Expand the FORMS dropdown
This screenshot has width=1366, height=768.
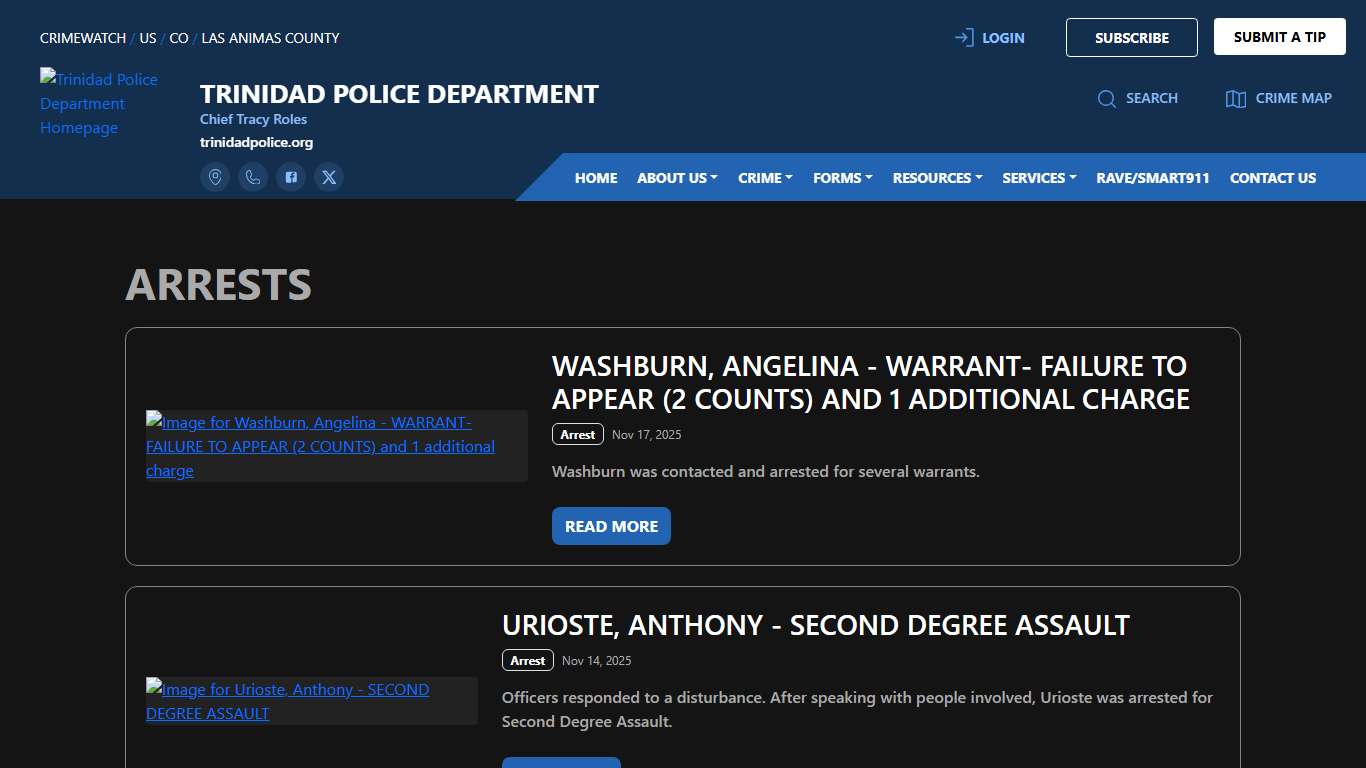(841, 177)
